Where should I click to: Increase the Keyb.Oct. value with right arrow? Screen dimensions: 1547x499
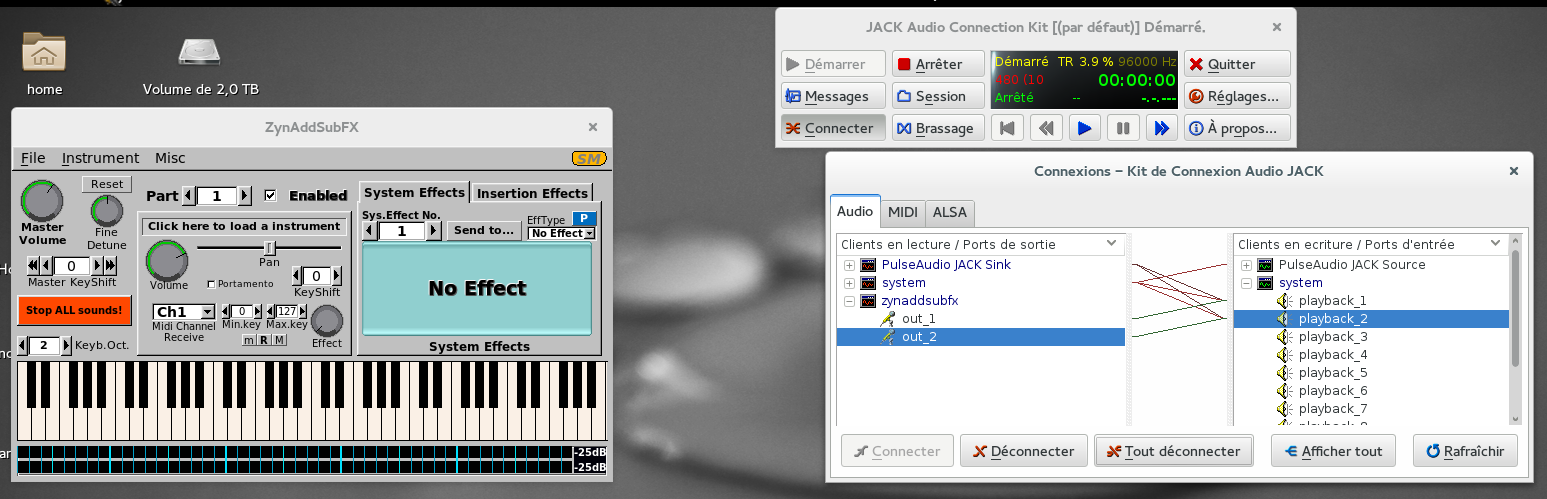66,346
